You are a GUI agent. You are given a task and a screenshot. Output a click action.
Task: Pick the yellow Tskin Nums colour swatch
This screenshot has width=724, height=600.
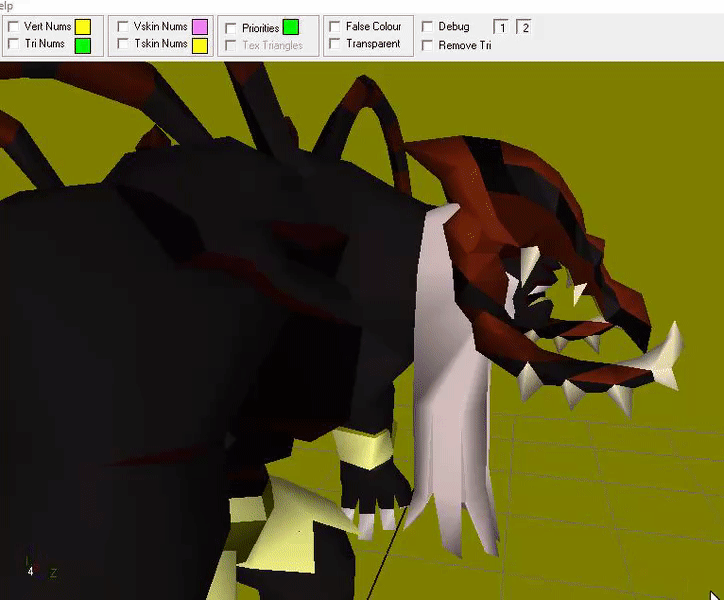coord(200,46)
